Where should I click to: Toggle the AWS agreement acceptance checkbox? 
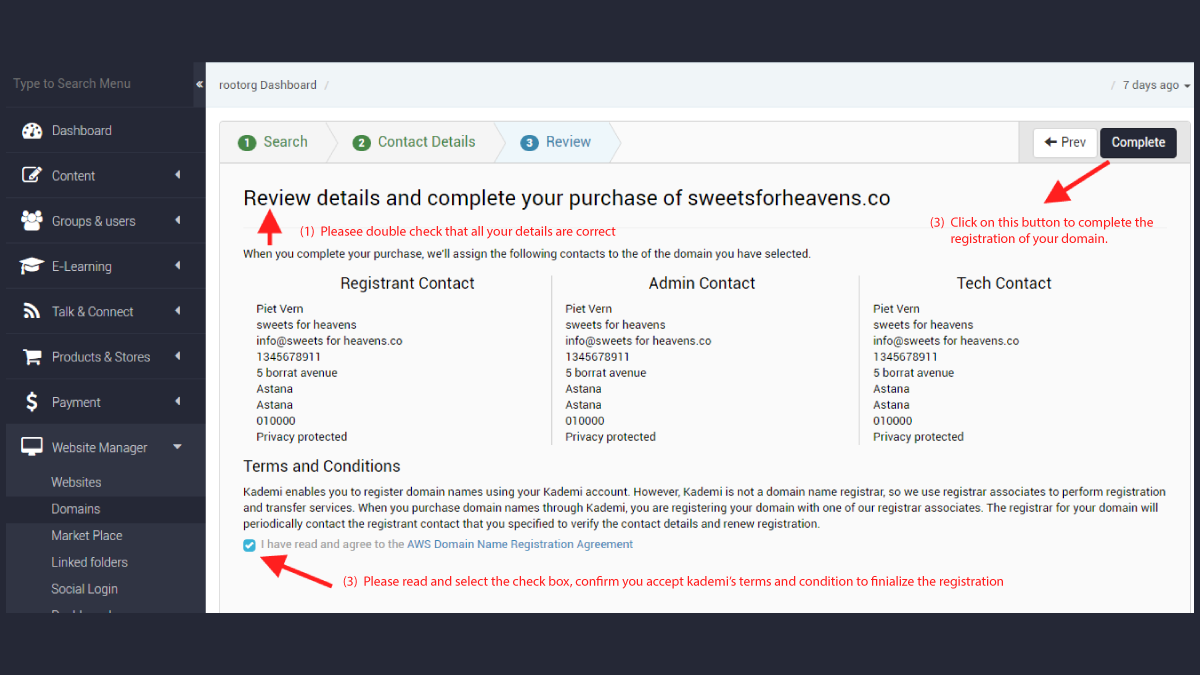click(249, 545)
